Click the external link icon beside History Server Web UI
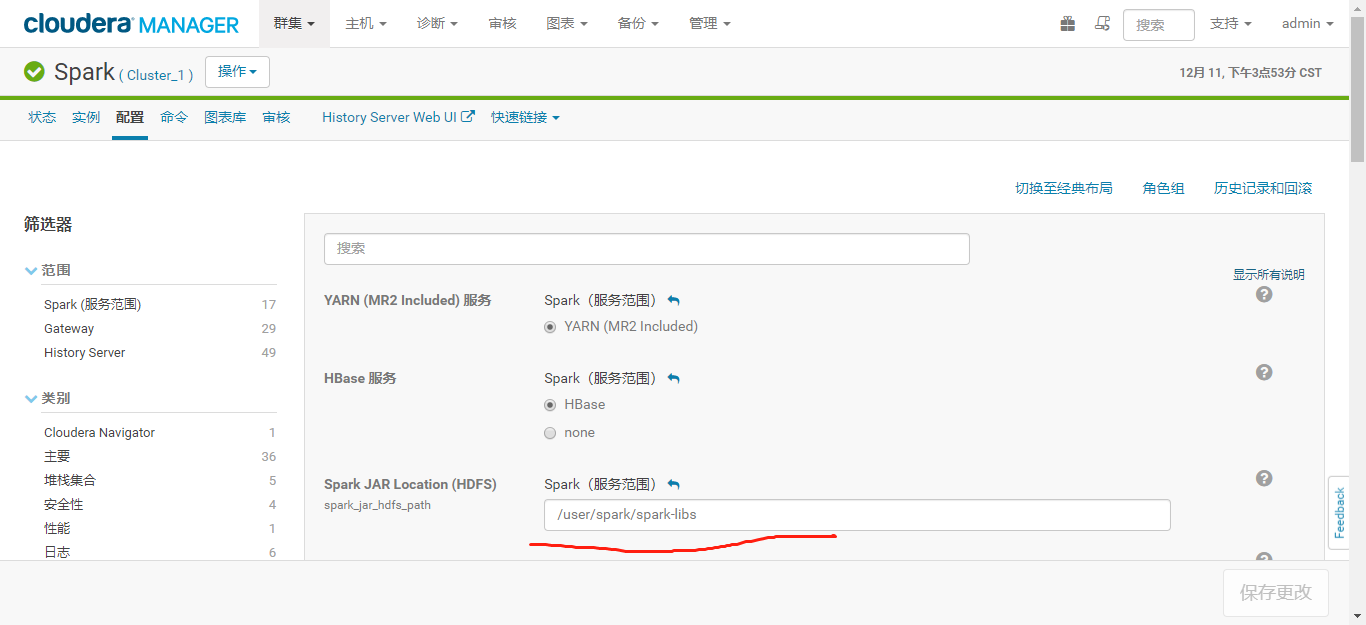The image size is (1366, 625). click(x=468, y=117)
